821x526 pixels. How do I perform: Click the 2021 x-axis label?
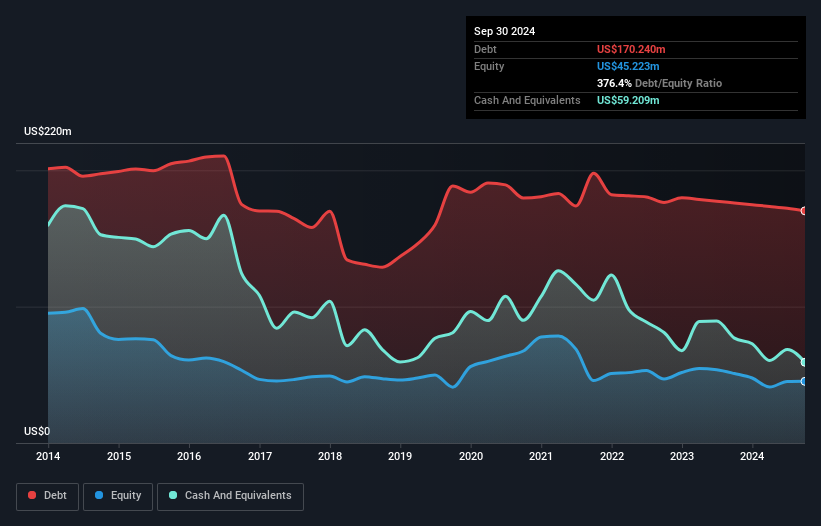541,456
